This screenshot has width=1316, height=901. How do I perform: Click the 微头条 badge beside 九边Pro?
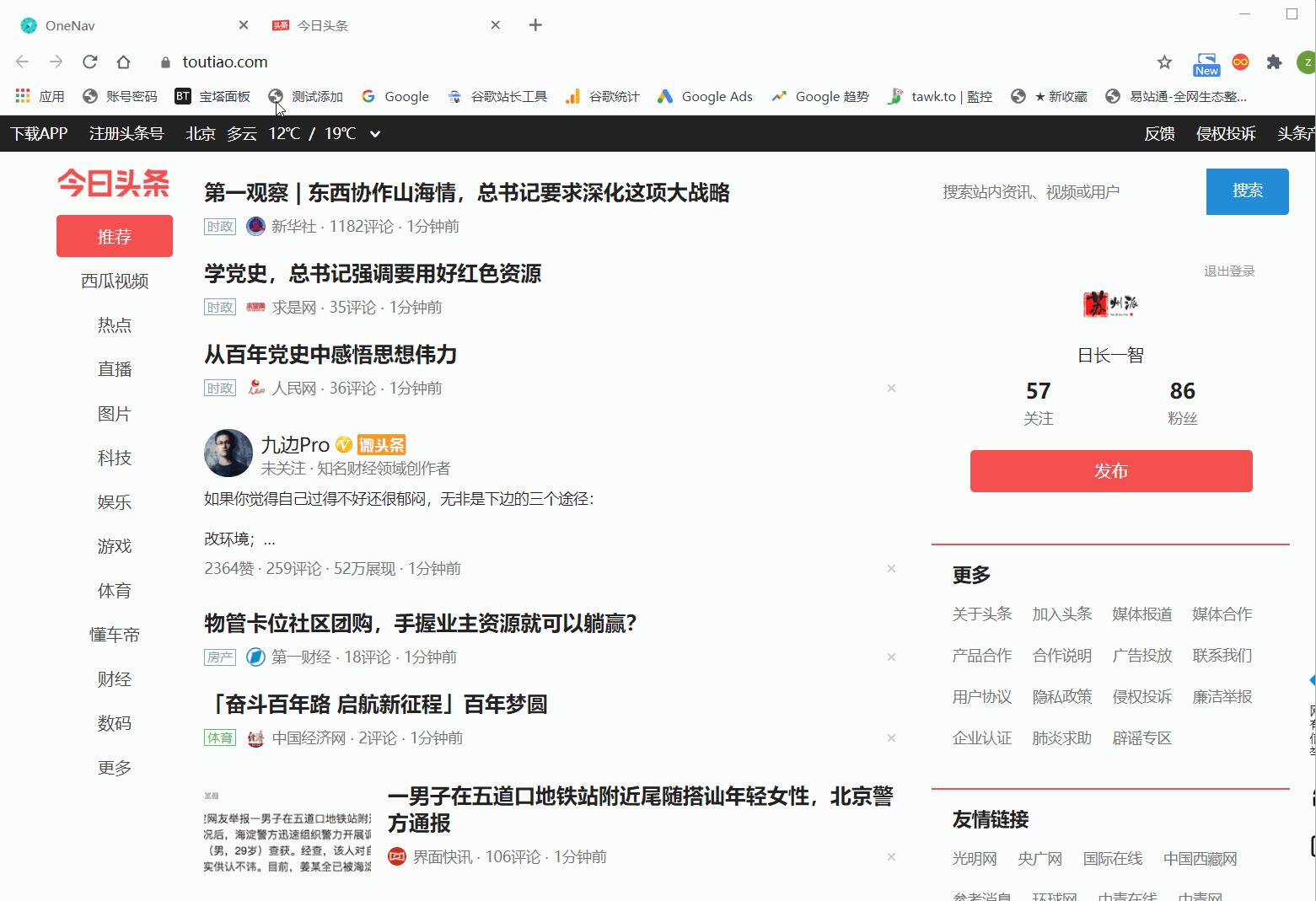point(382,445)
